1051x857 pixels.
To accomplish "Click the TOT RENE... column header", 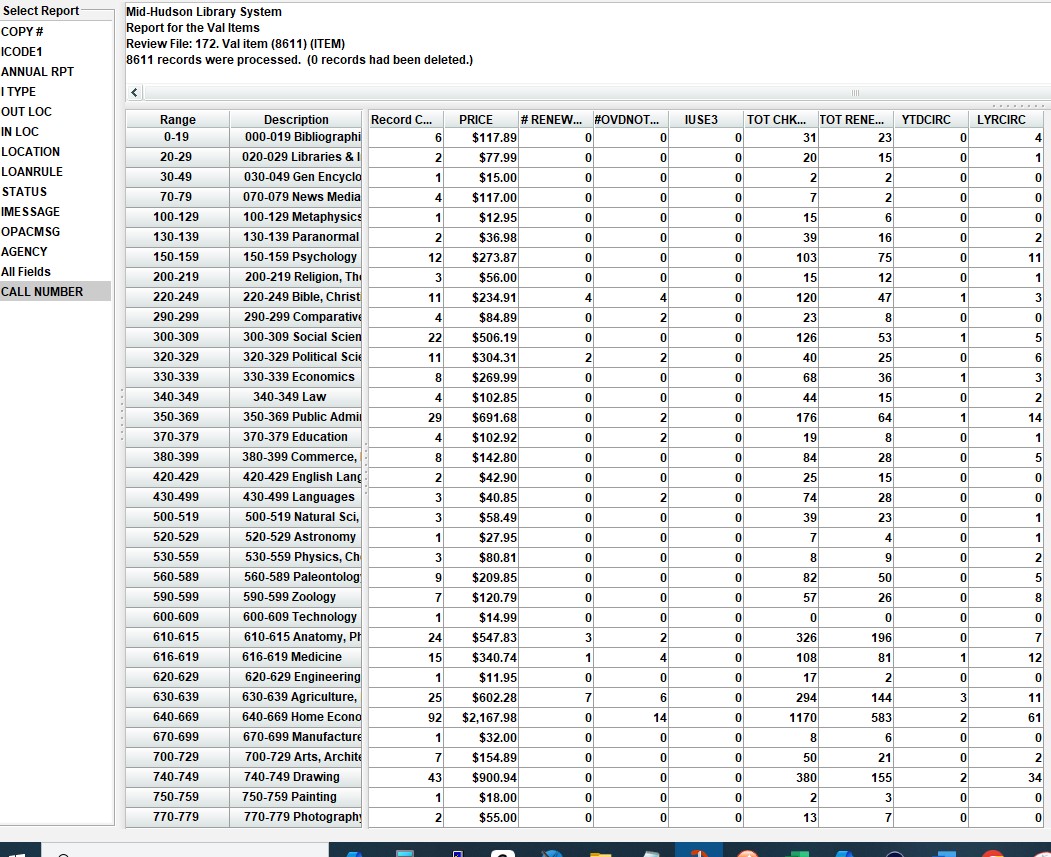I will pos(856,119).
